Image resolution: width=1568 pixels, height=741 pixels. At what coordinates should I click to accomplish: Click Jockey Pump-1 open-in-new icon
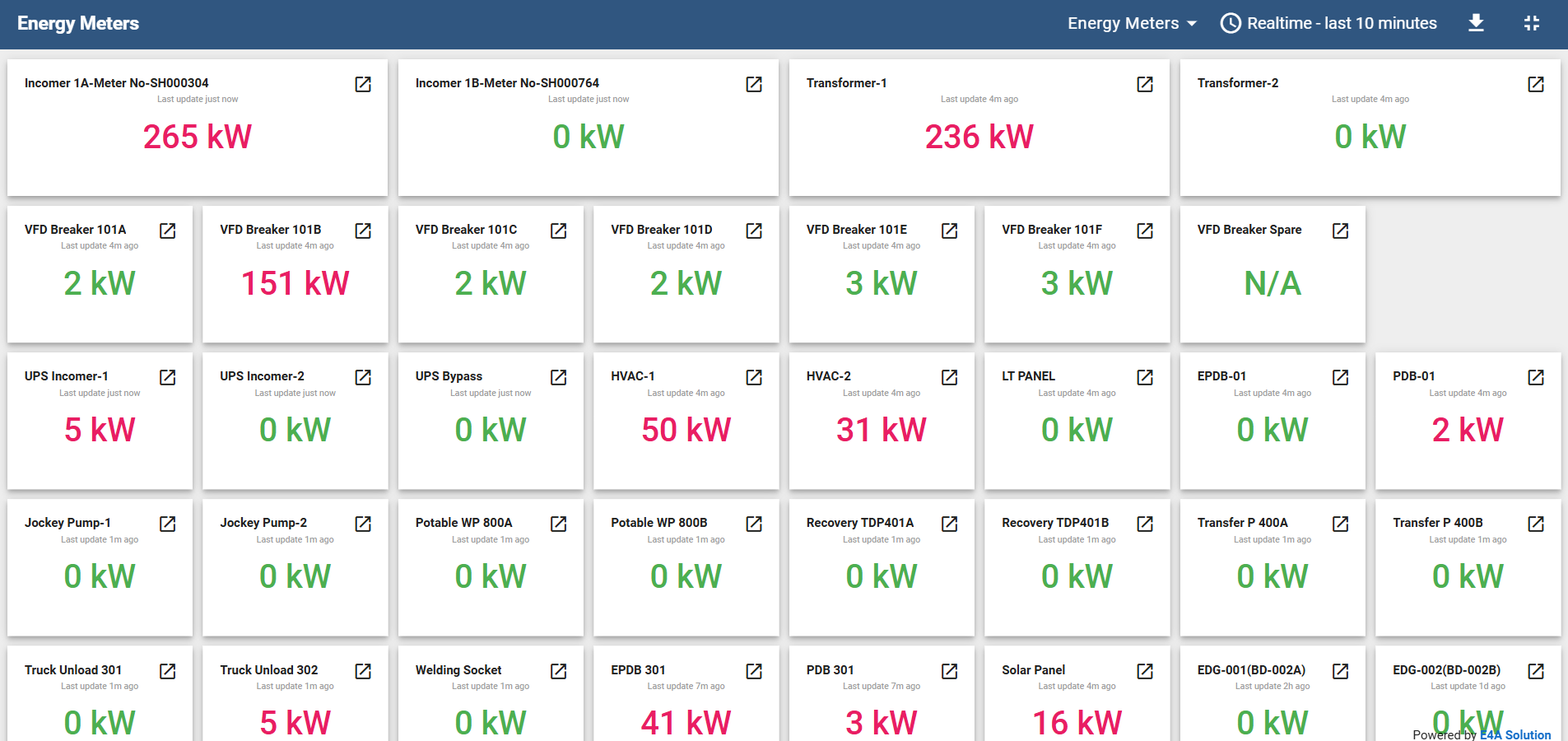[168, 524]
